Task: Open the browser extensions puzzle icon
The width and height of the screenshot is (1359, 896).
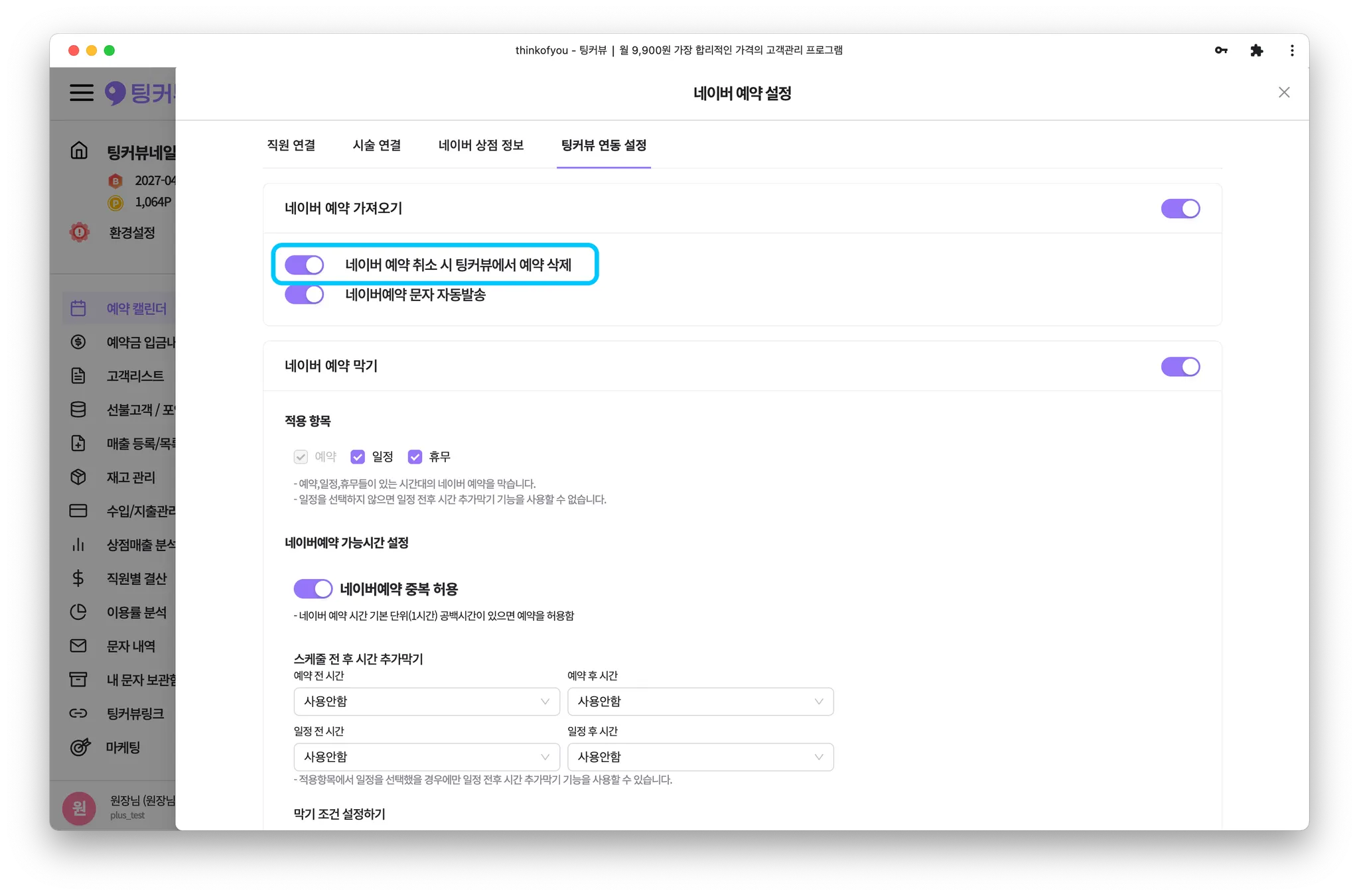Action: pos(1256,50)
